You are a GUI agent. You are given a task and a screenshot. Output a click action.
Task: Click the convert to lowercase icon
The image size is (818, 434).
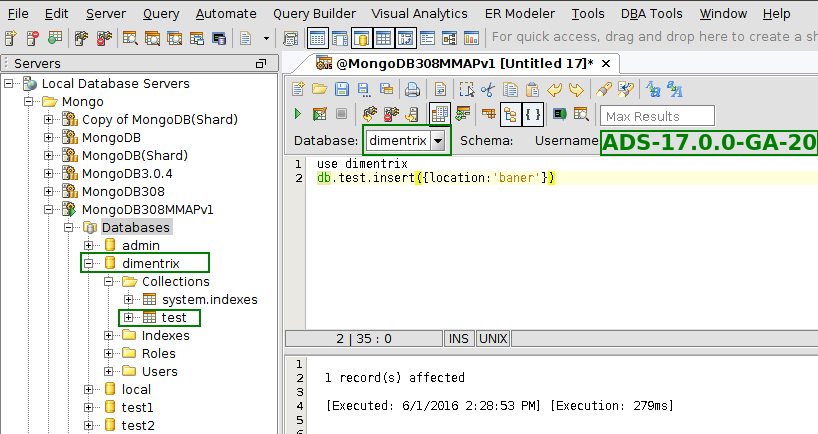[x=653, y=89]
